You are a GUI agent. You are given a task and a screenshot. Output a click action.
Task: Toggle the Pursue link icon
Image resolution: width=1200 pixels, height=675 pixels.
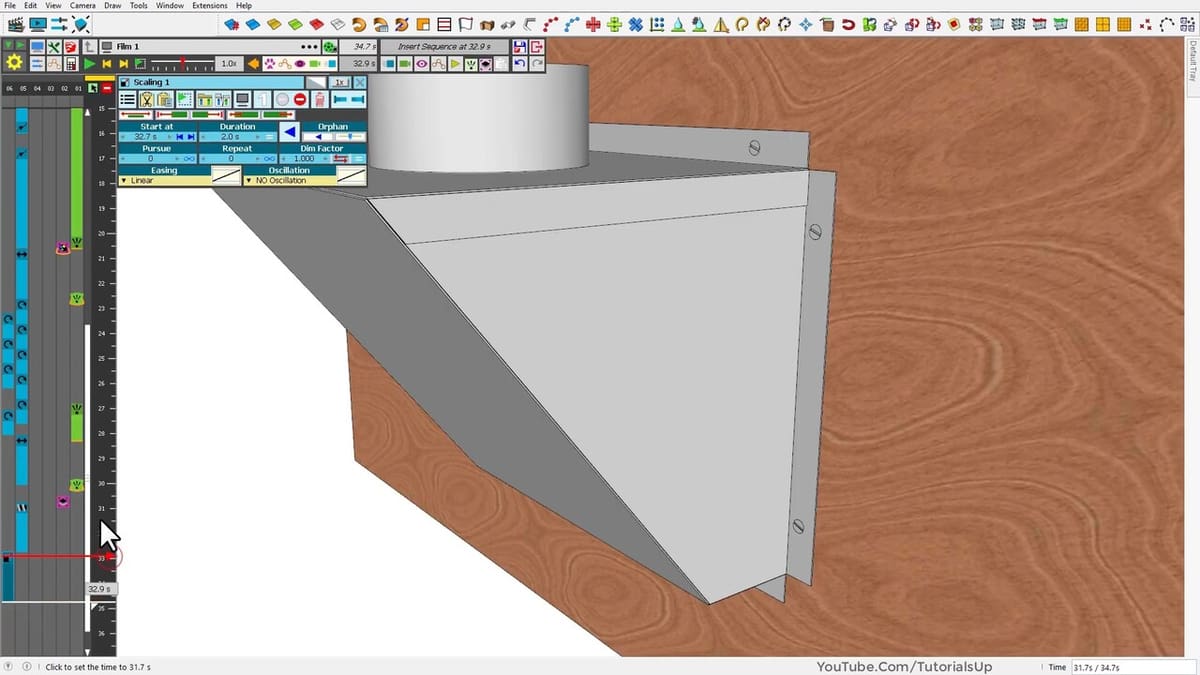[x=189, y=159]
